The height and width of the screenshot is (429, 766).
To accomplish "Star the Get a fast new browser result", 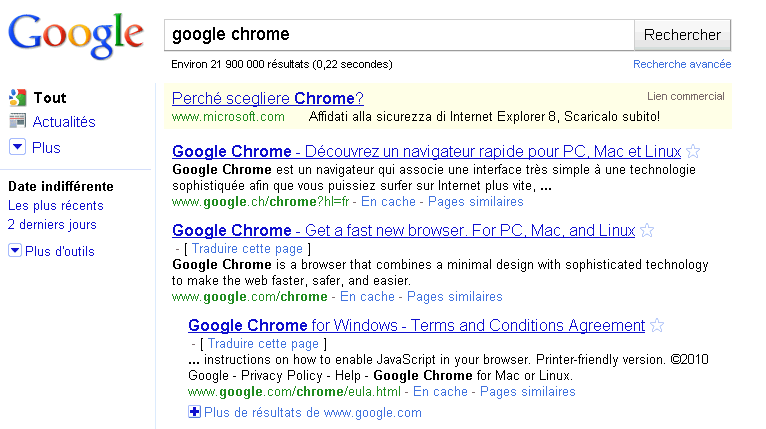I will (x=647, y=231).
